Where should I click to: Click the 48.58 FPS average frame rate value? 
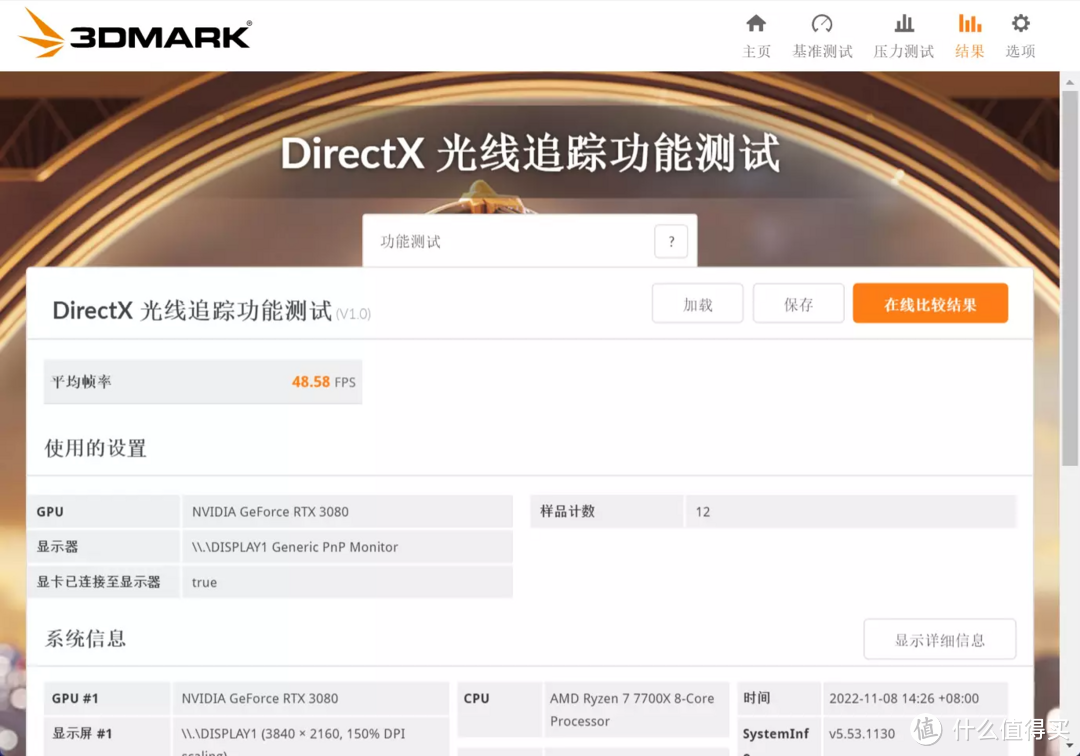[324, 382]
